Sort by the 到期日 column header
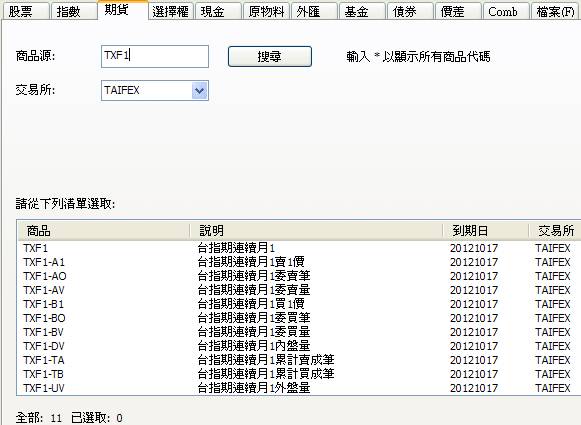Viewport: 581px width, 425px height. coord(485,231)
